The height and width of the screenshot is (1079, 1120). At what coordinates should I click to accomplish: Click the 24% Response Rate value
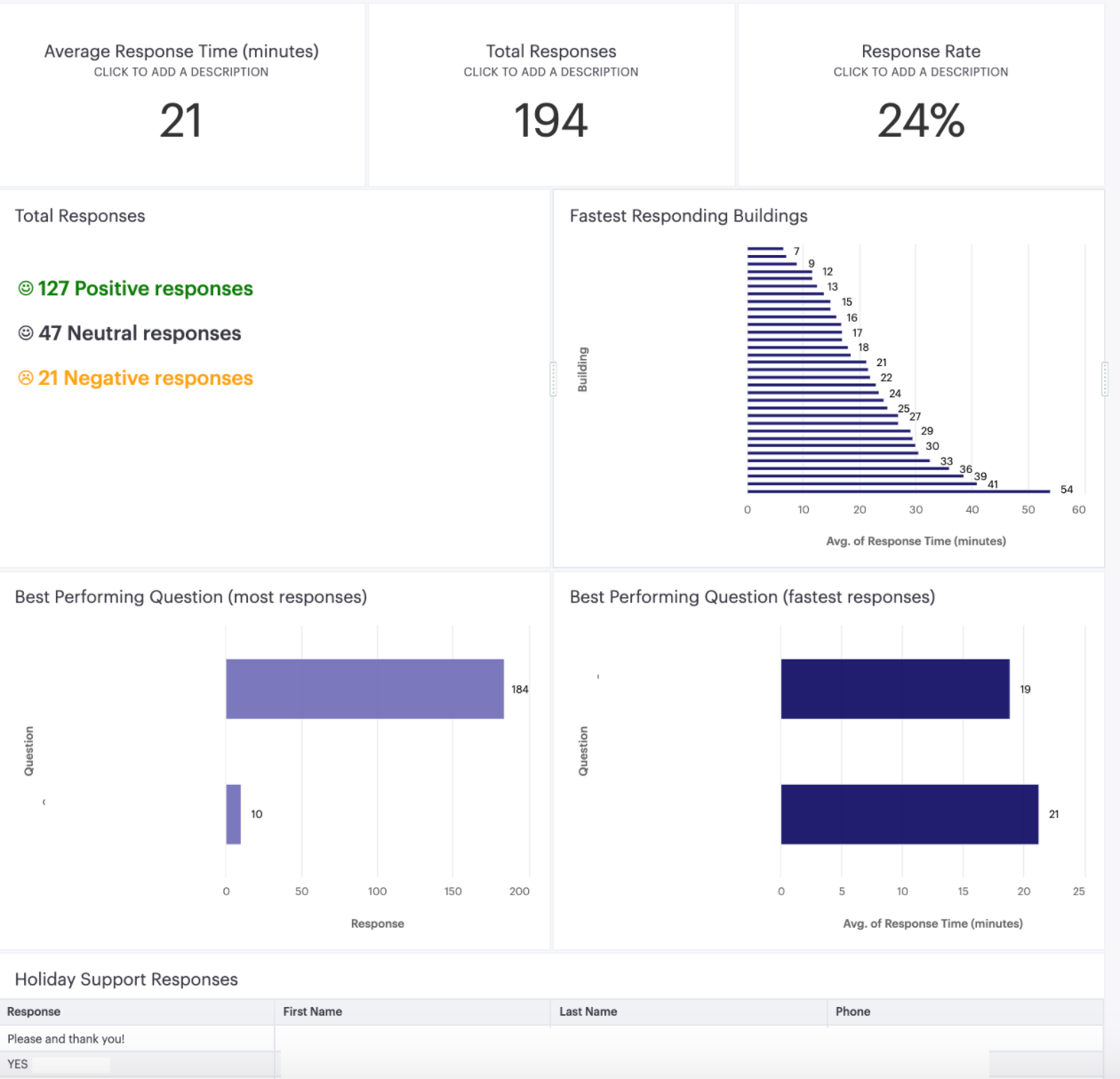coord(921,121)
